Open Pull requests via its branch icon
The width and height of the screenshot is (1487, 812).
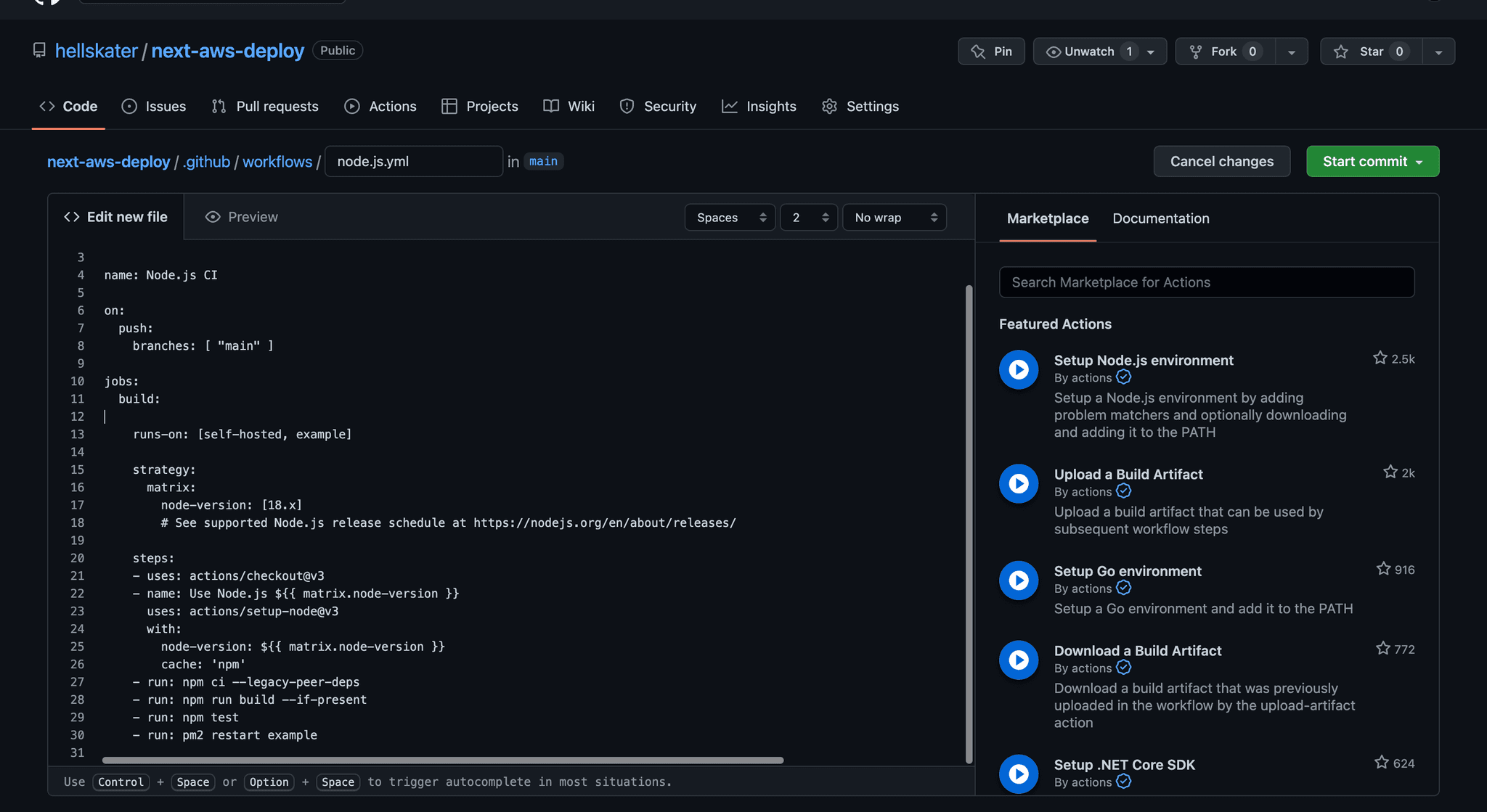tap(219, 106)
